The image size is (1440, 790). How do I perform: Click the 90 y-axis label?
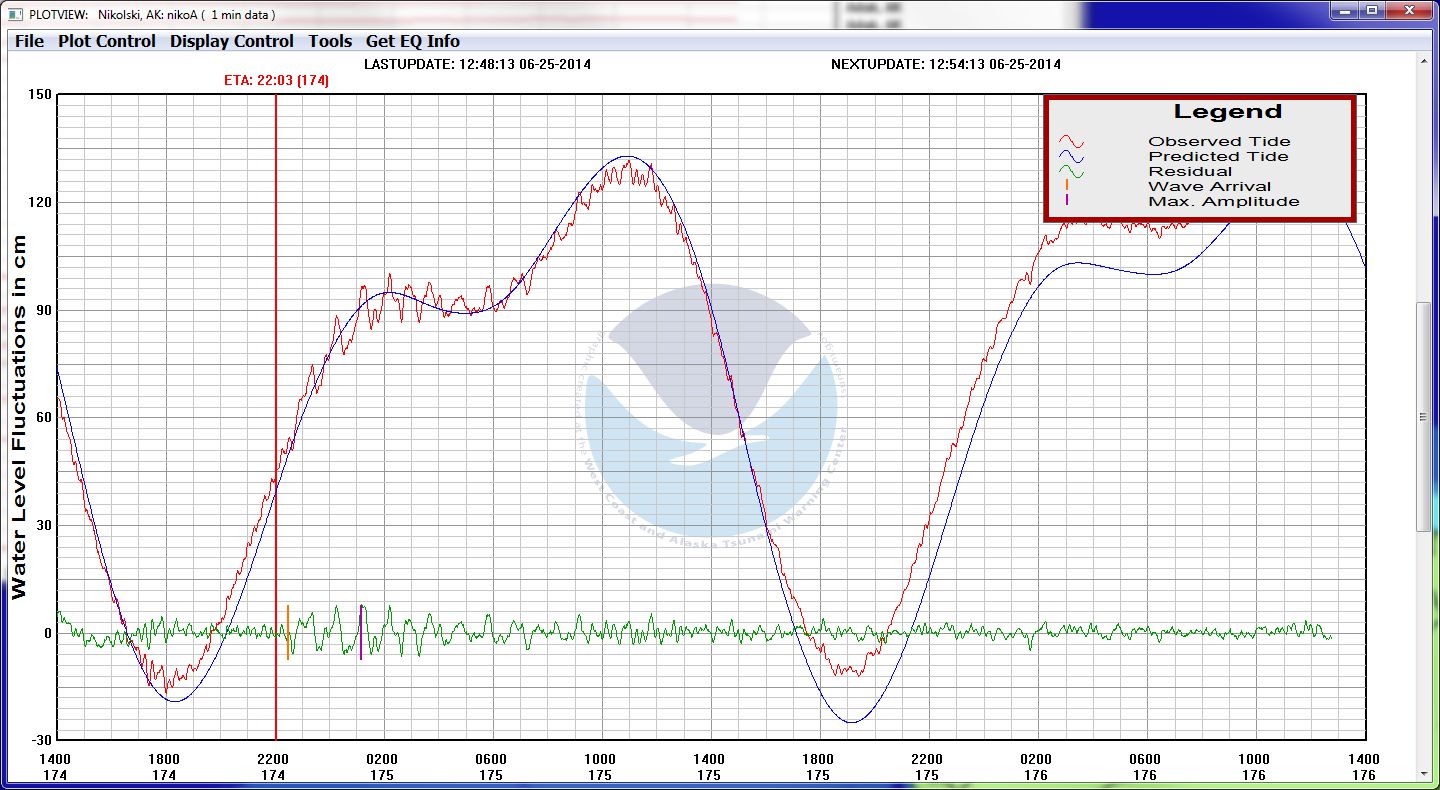pos(43,310)
